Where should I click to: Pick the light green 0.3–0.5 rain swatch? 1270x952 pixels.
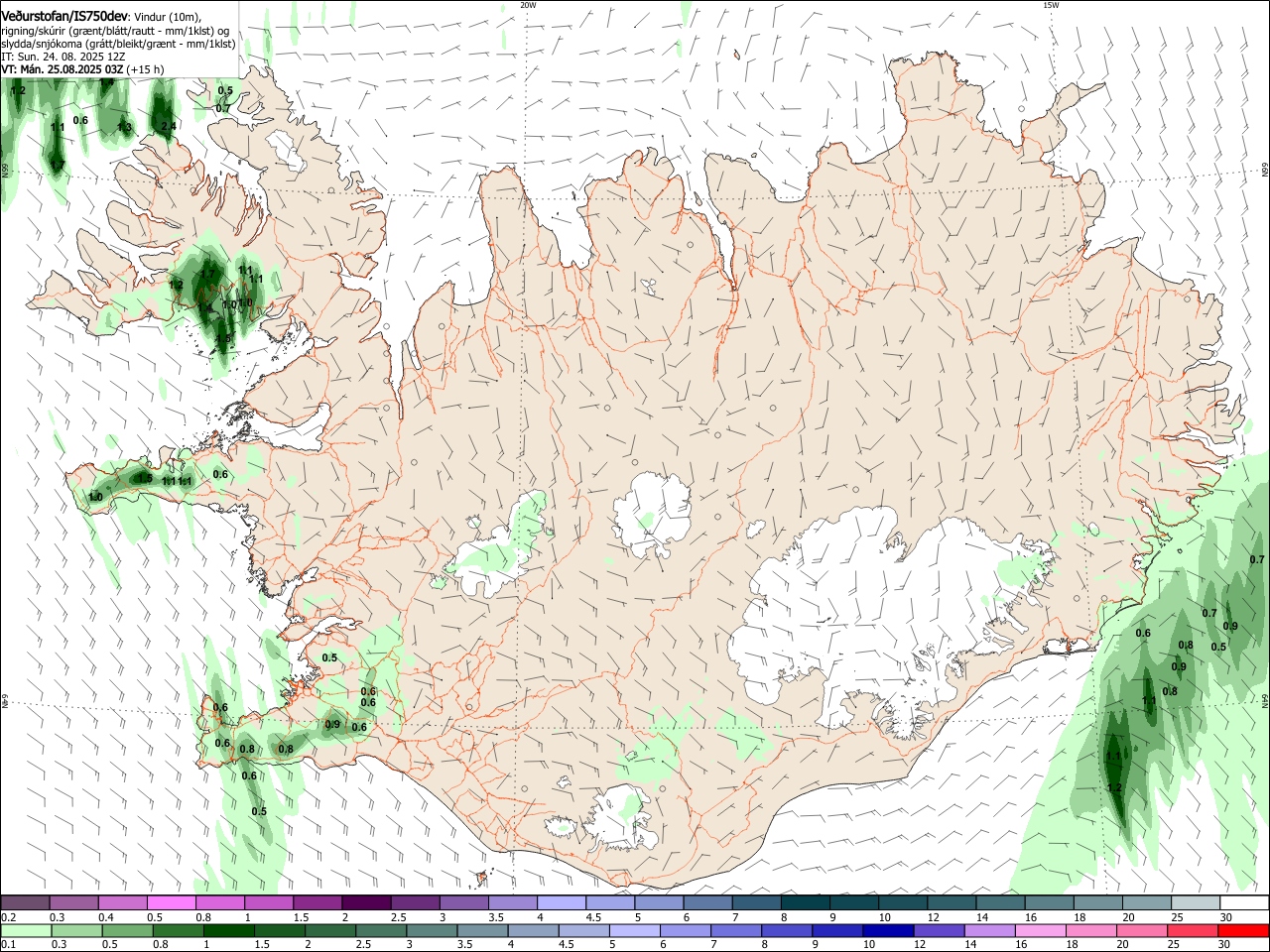click(76, 931)
